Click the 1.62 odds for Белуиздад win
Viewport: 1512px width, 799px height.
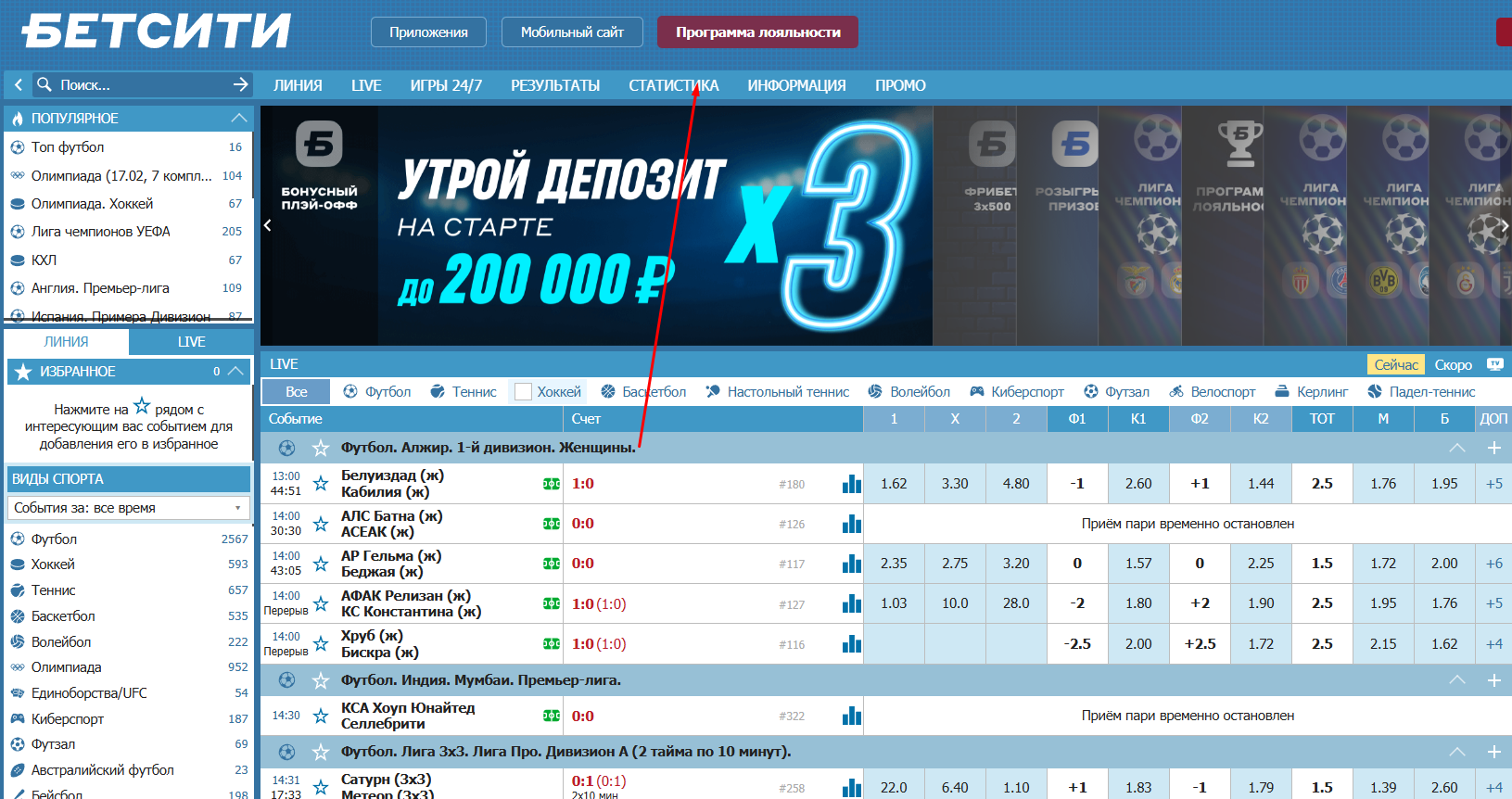pos(894,484)
